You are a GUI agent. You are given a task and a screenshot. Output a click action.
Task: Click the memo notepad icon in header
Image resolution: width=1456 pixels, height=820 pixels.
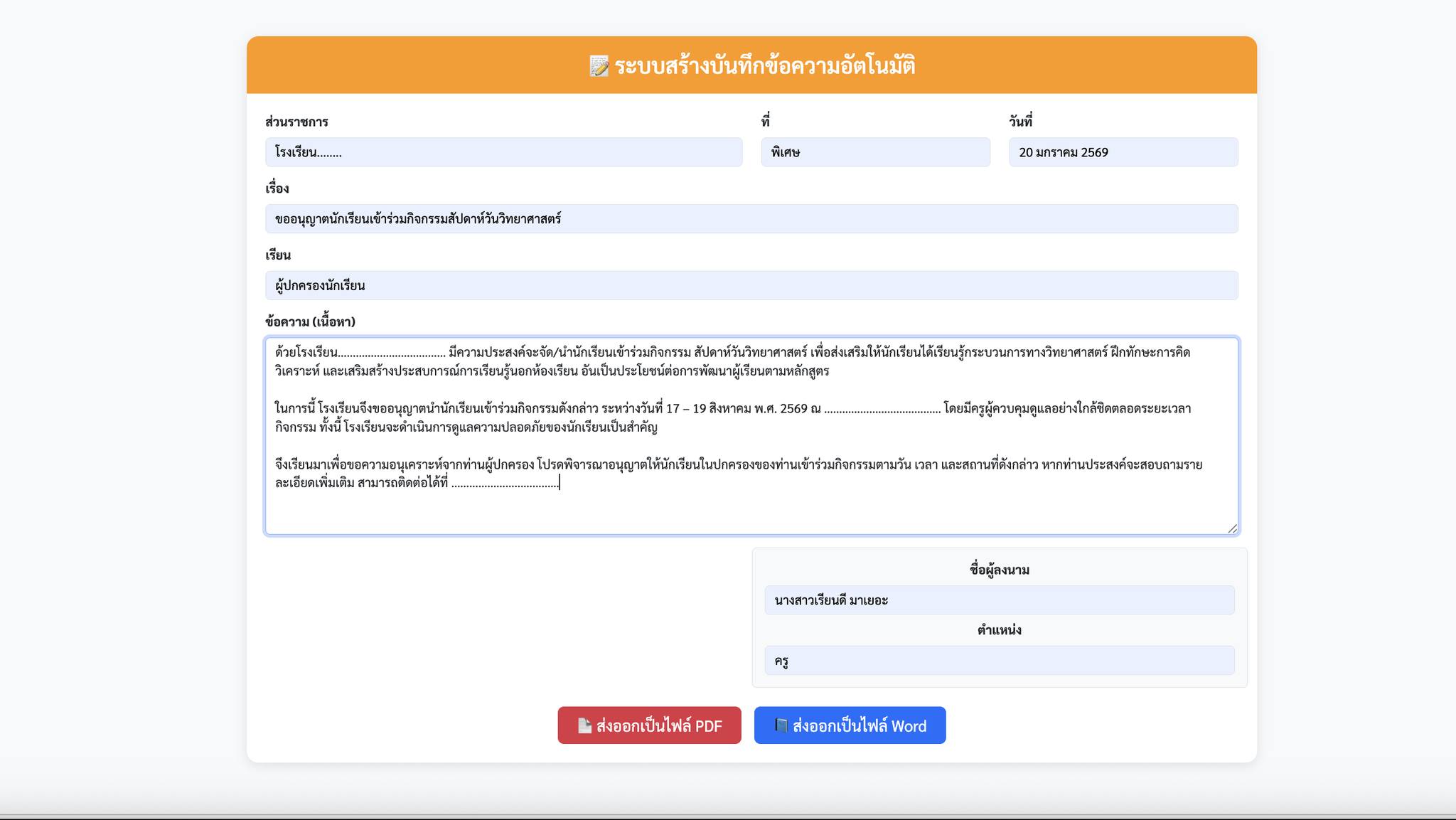tap(599, 66)
